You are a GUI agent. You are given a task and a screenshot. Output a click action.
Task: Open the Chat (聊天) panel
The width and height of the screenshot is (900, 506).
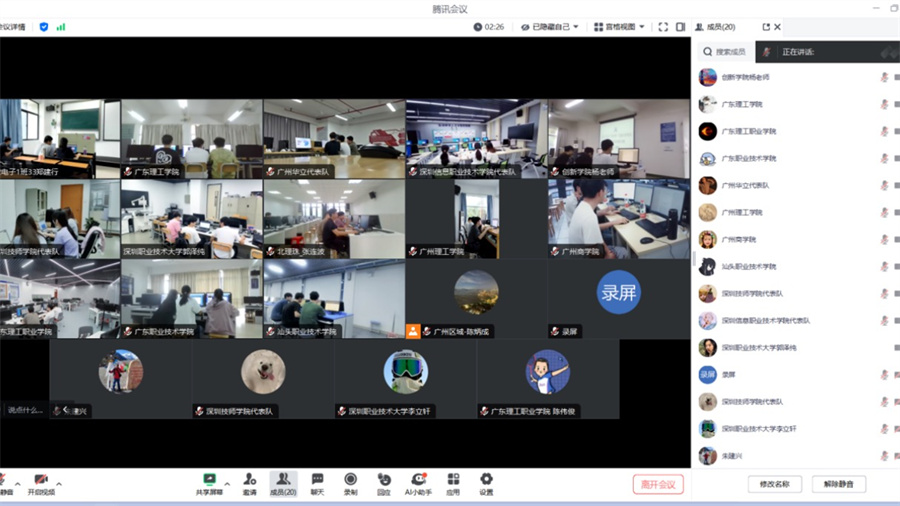(x=317, y=481)
